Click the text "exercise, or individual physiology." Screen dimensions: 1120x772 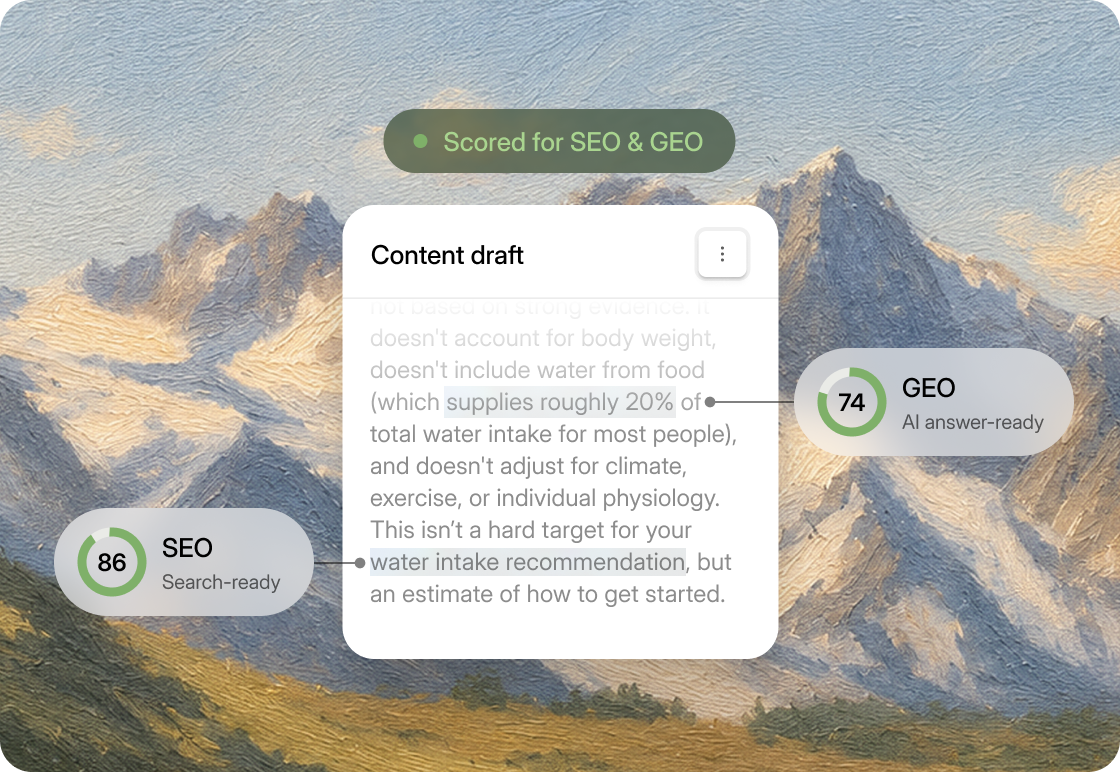(x=544, y=498)
